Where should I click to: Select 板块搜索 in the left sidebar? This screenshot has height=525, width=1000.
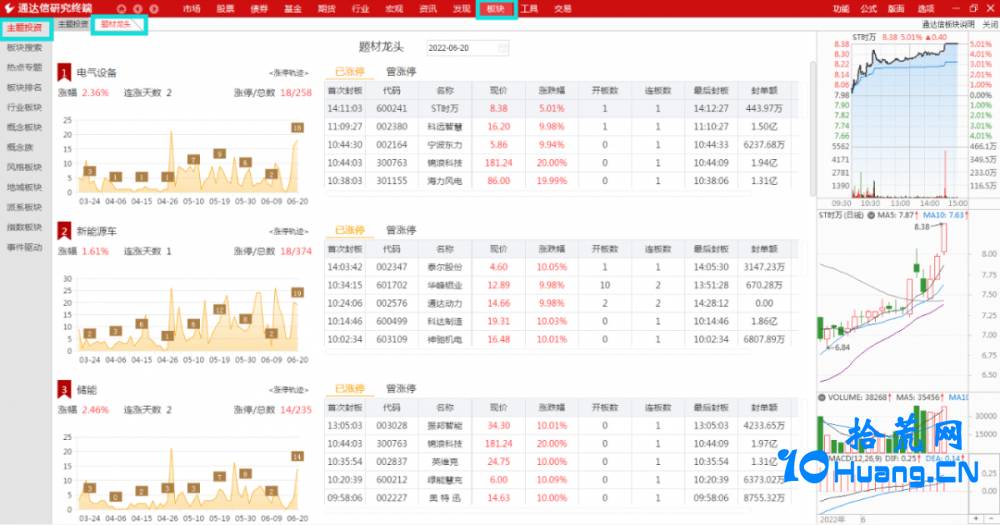point(24,48)
